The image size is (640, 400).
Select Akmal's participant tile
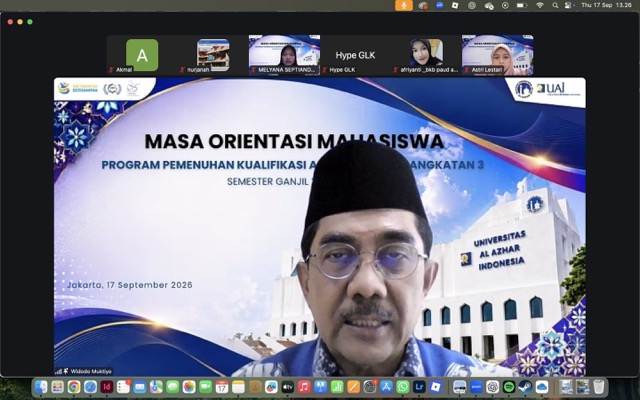click(142, 55)
